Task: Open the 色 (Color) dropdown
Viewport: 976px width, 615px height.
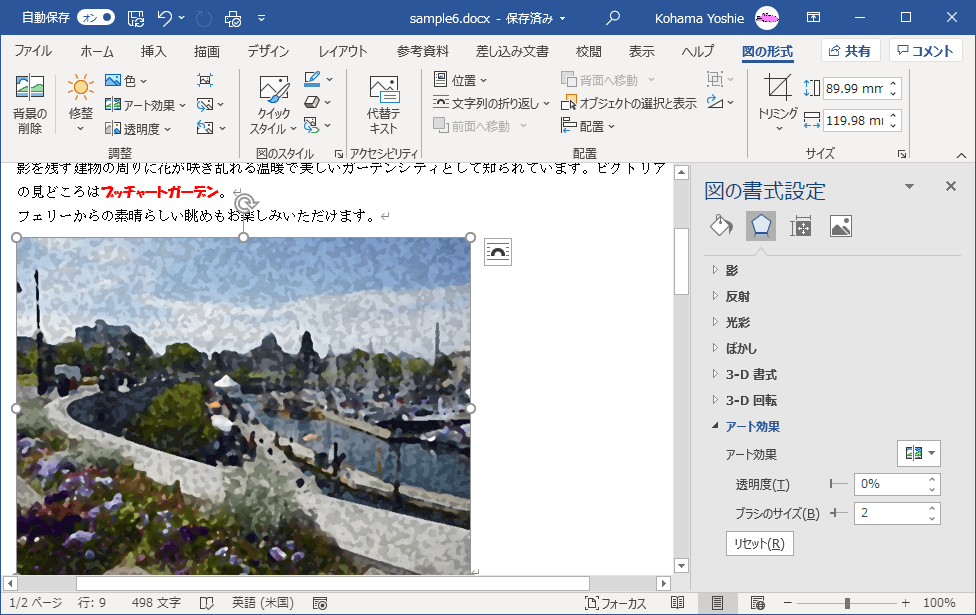Action: (126, 81)
